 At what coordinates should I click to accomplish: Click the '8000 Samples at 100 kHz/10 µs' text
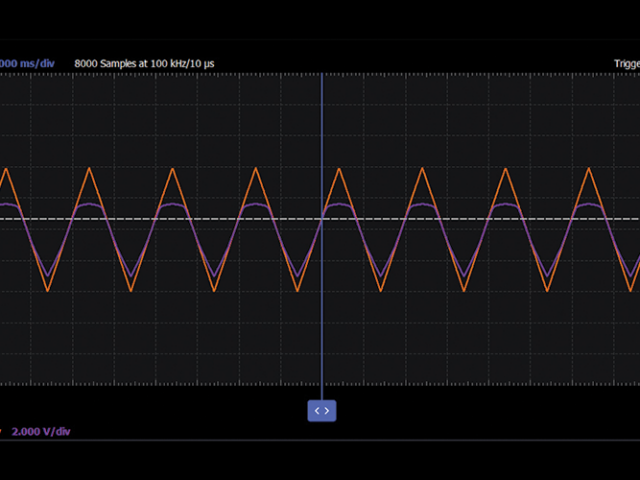(x=144, y=64)
